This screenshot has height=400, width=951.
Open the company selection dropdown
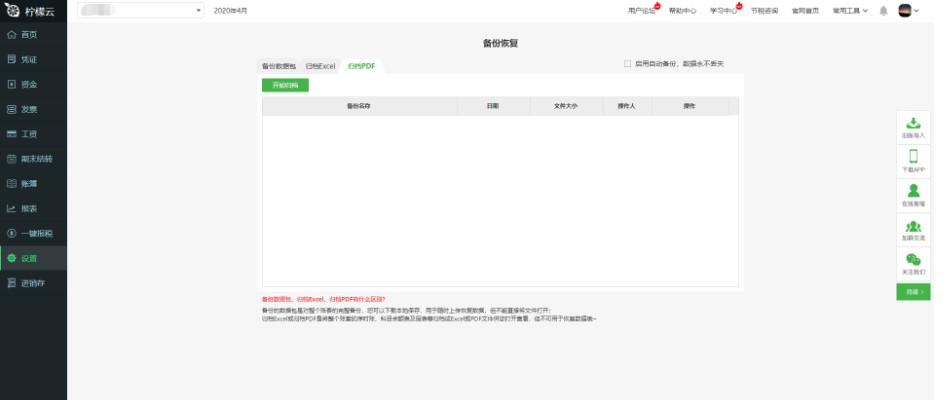[x=140, y=10]
